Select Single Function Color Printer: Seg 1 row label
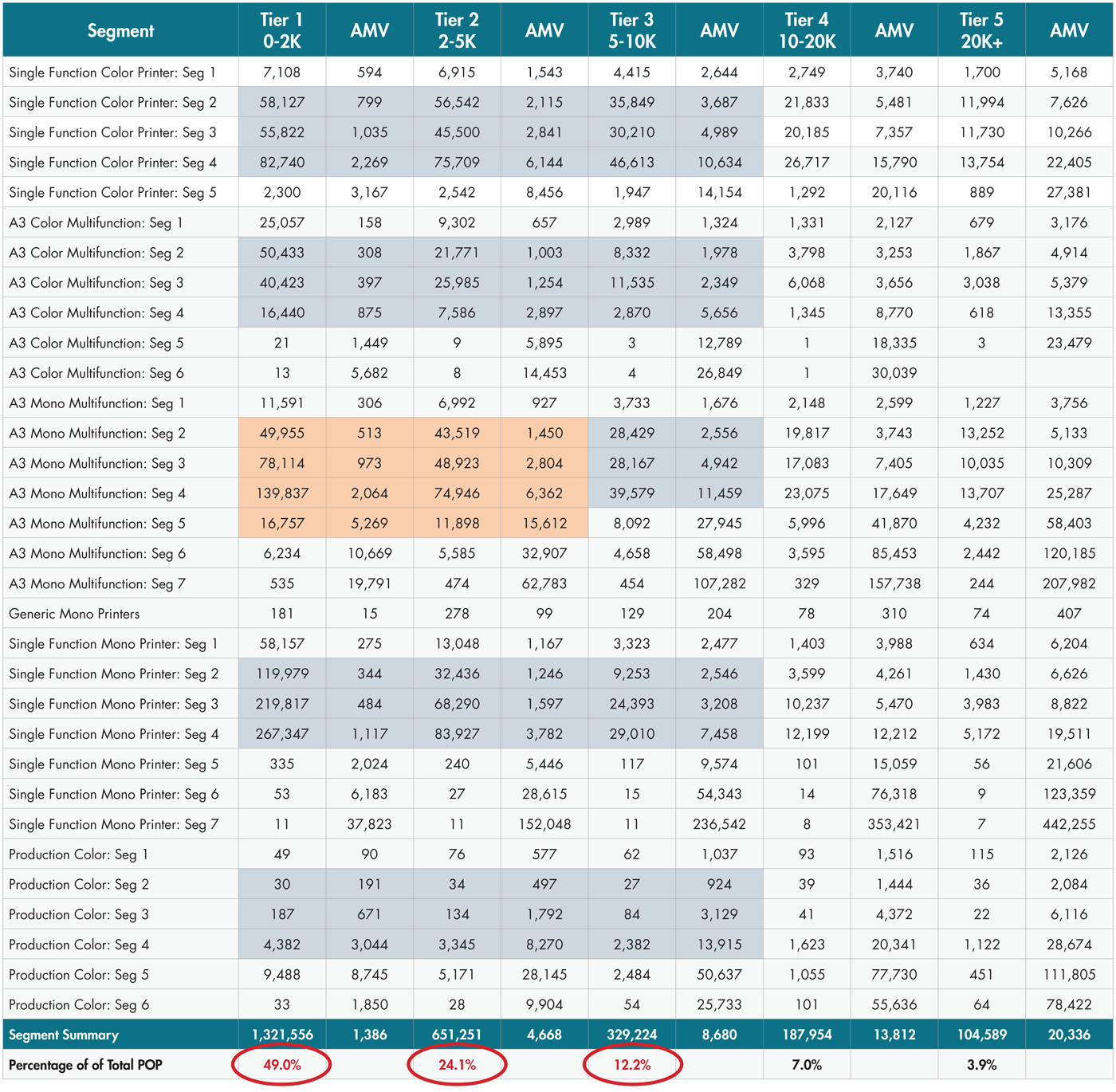Image resolution: width=1116 pixels, height=1092 pixels. pos(112,73)
